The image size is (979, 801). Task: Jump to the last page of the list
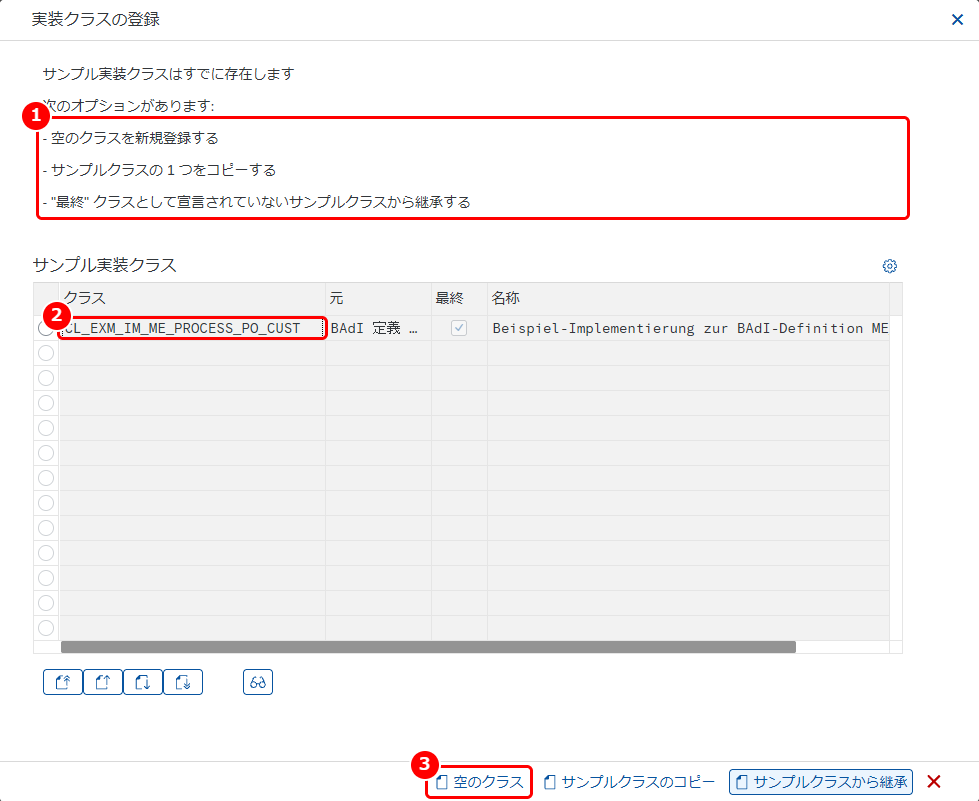pyautogui.click(x=183, y=682)
